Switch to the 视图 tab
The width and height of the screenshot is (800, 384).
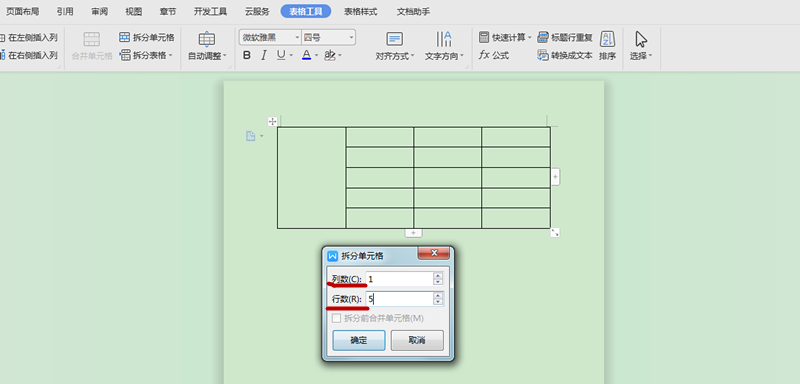(x=134, y=11)
